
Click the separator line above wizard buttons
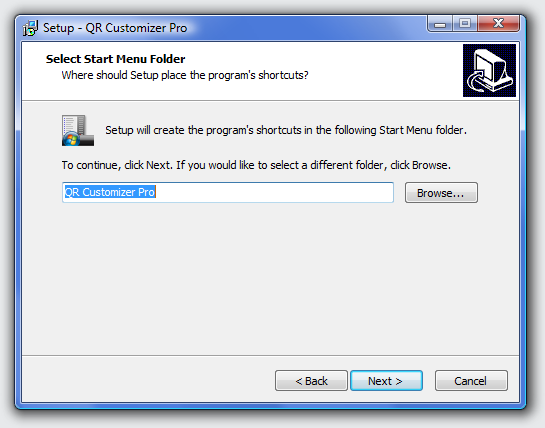(270, 355)
